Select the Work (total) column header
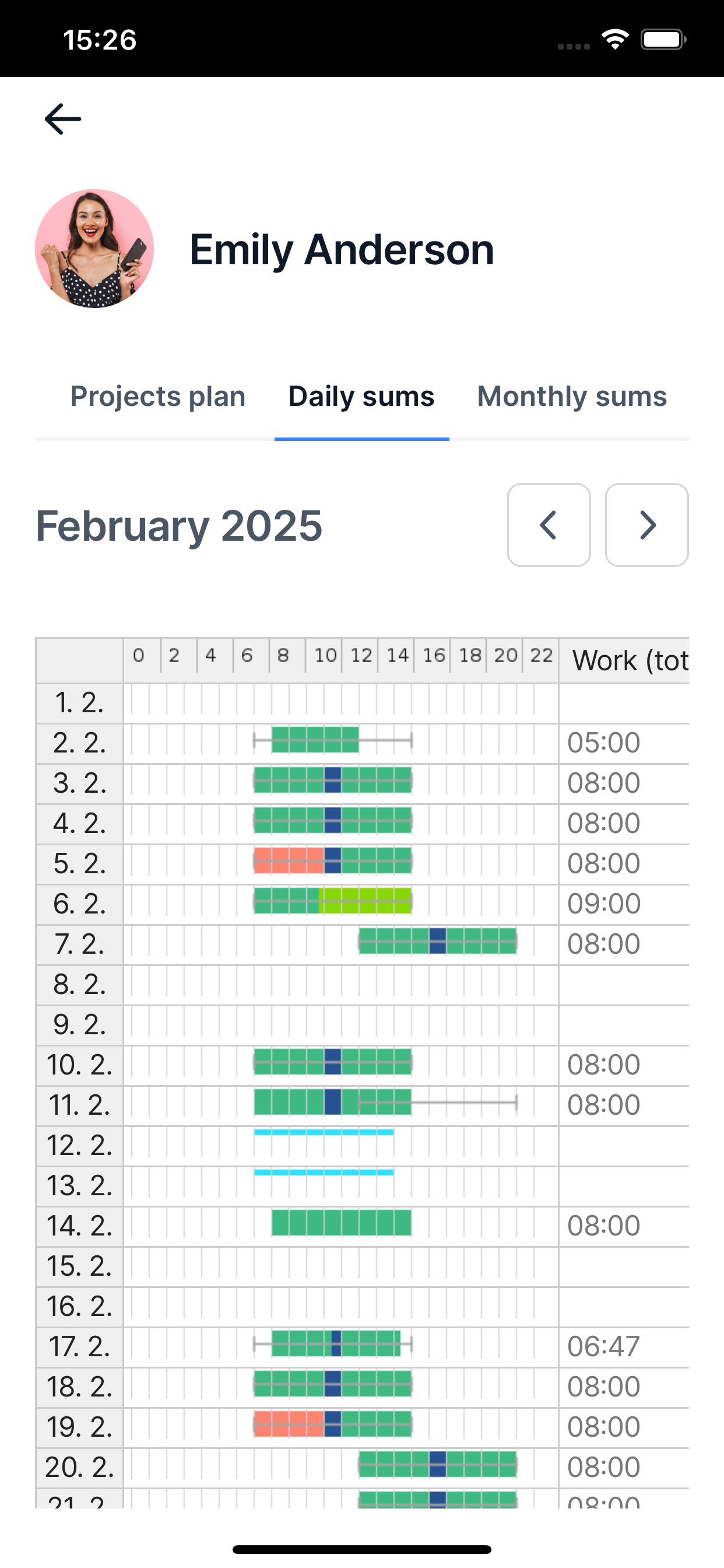 click(630, 660)
